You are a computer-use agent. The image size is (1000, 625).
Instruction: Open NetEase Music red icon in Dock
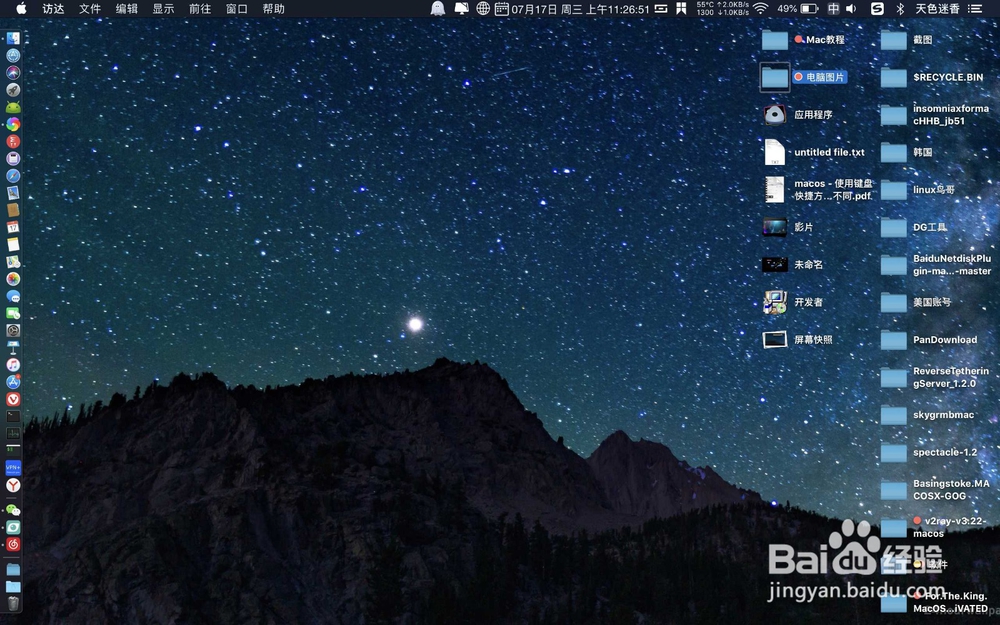tap(13, 545)
